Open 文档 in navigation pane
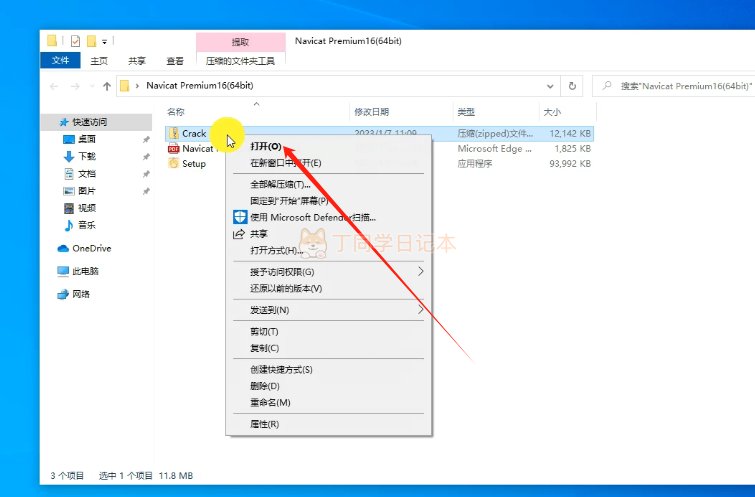The image size is (755, 497). (87, 173)
